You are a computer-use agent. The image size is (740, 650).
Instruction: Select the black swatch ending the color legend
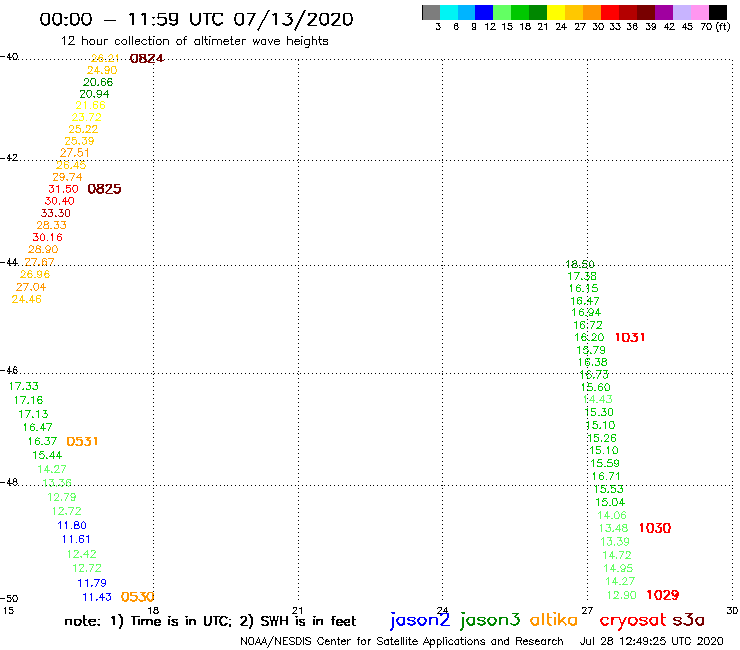tap(718, 12)
